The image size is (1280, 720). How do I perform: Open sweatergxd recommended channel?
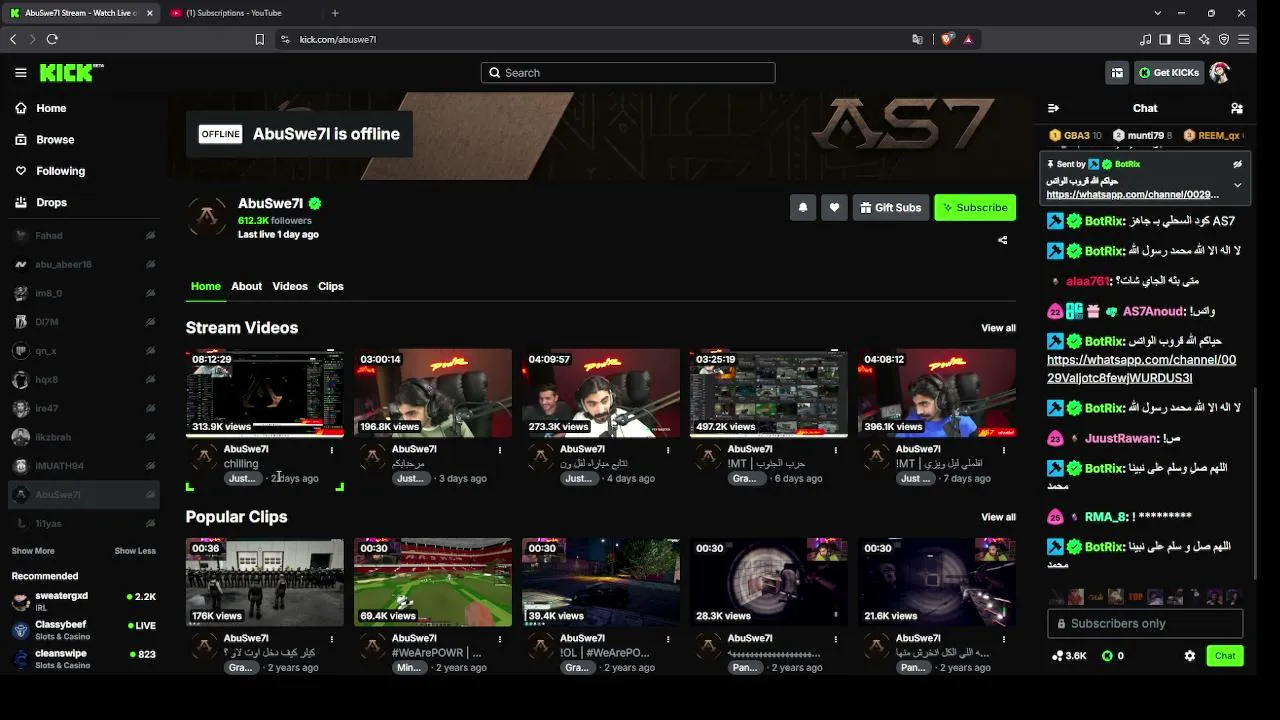84,601
